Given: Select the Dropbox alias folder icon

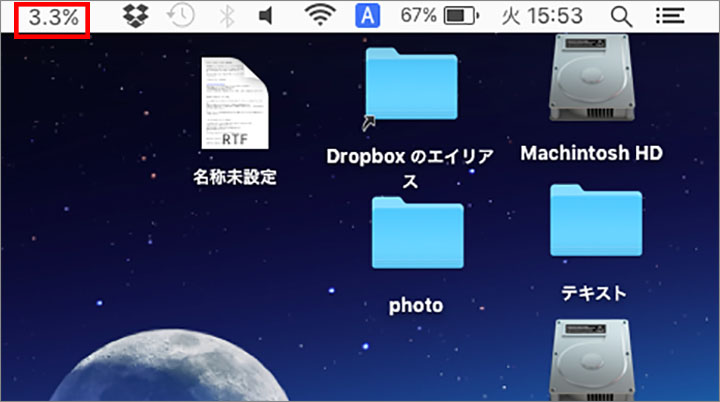Looking at the screenshot, I should [411, 85].
